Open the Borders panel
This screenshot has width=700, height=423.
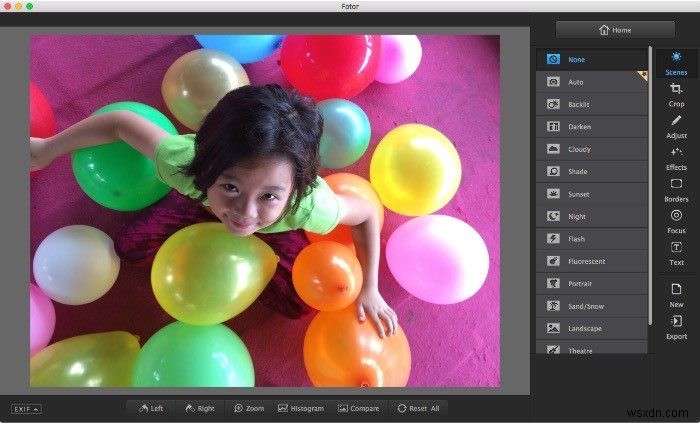[676, 189]
